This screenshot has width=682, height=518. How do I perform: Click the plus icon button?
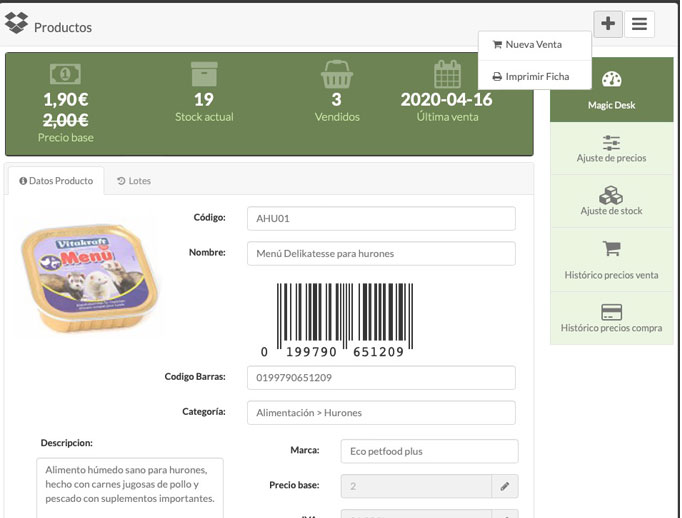click(607, 25)
